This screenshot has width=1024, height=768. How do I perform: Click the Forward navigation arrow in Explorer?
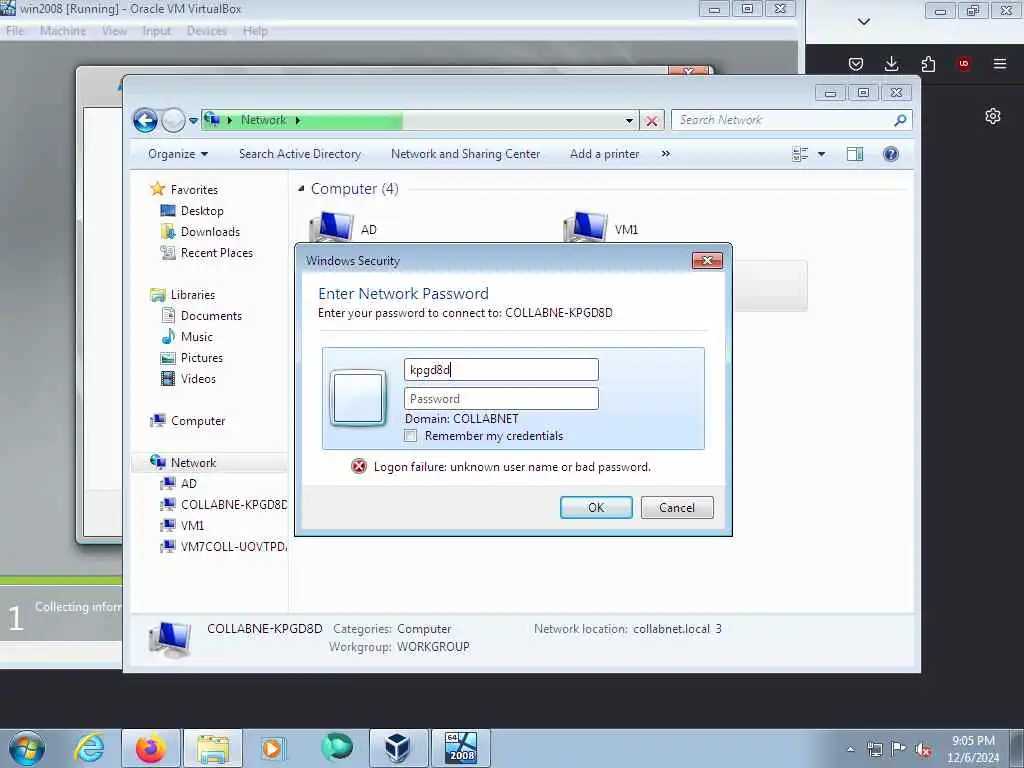pyautogui.click(x=173, y=120)
